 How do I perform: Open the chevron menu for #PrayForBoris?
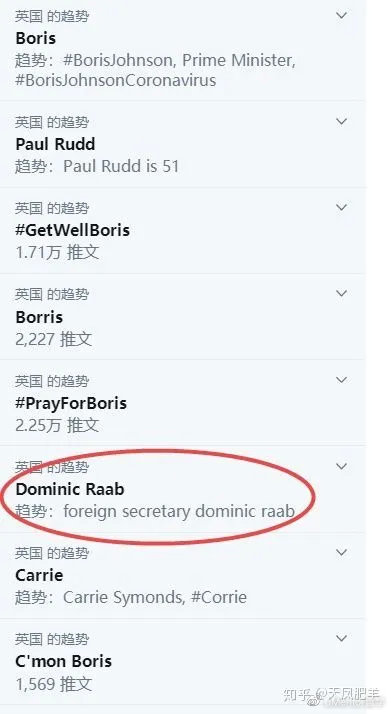tap(341, 380)
